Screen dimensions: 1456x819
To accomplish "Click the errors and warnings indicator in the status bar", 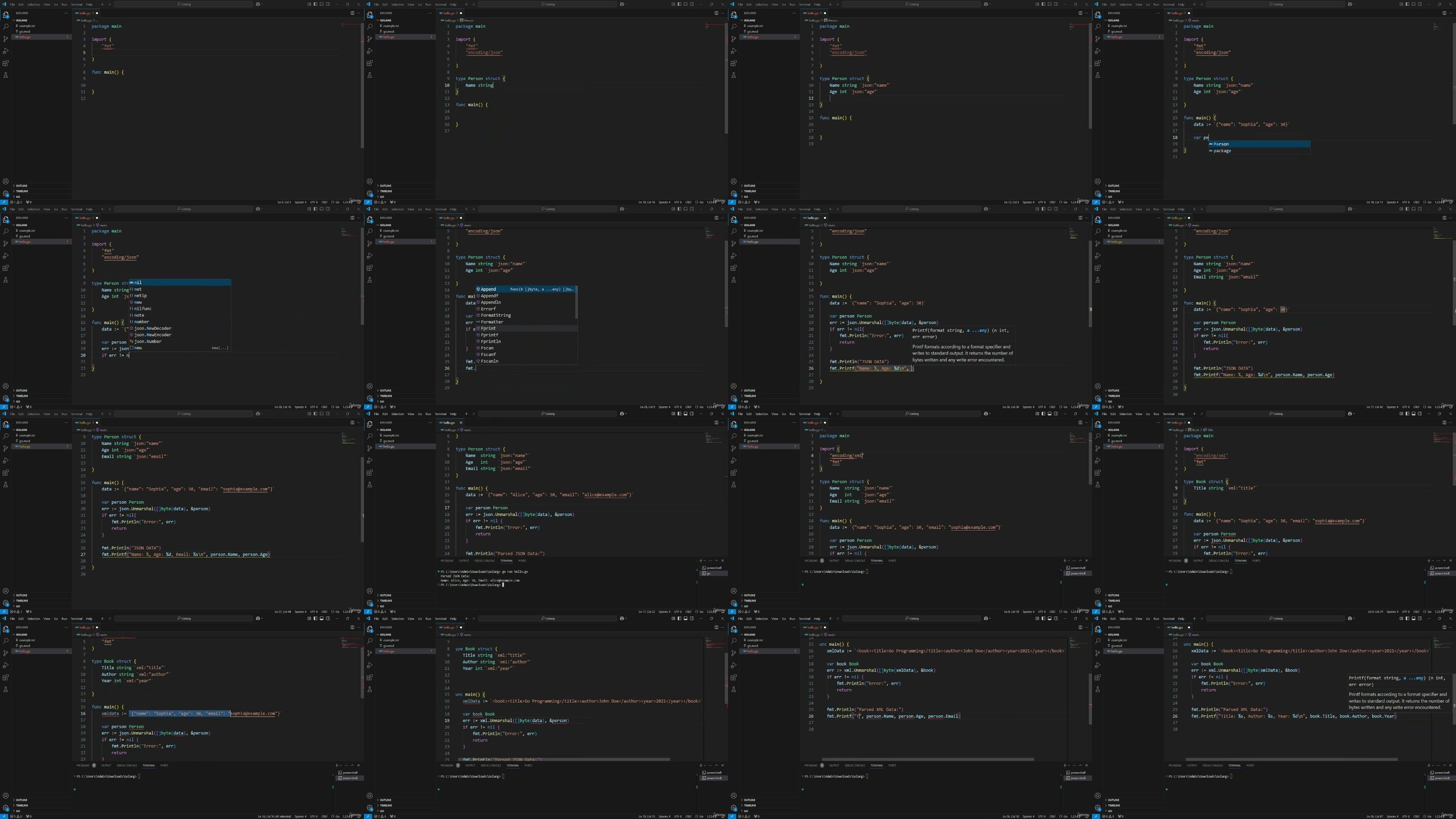I will pos(15,202).
